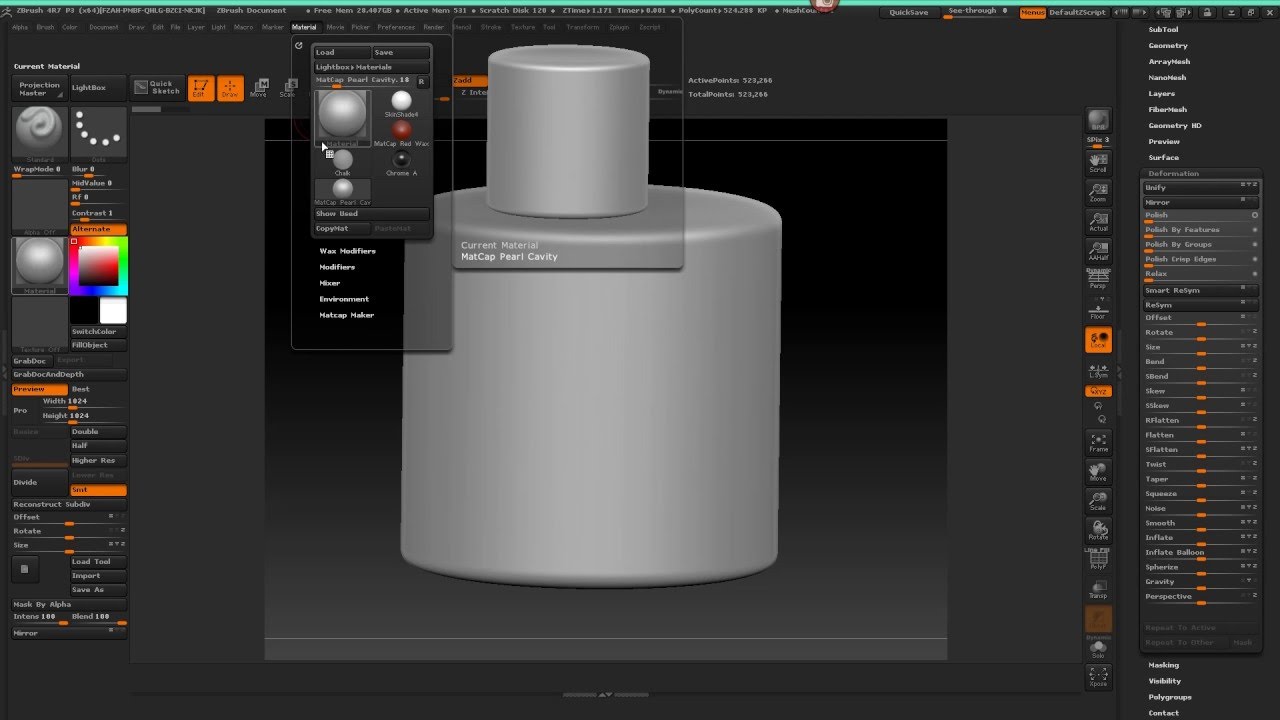Click the Load material button
1280x720 pixels.
click(342, 52)
